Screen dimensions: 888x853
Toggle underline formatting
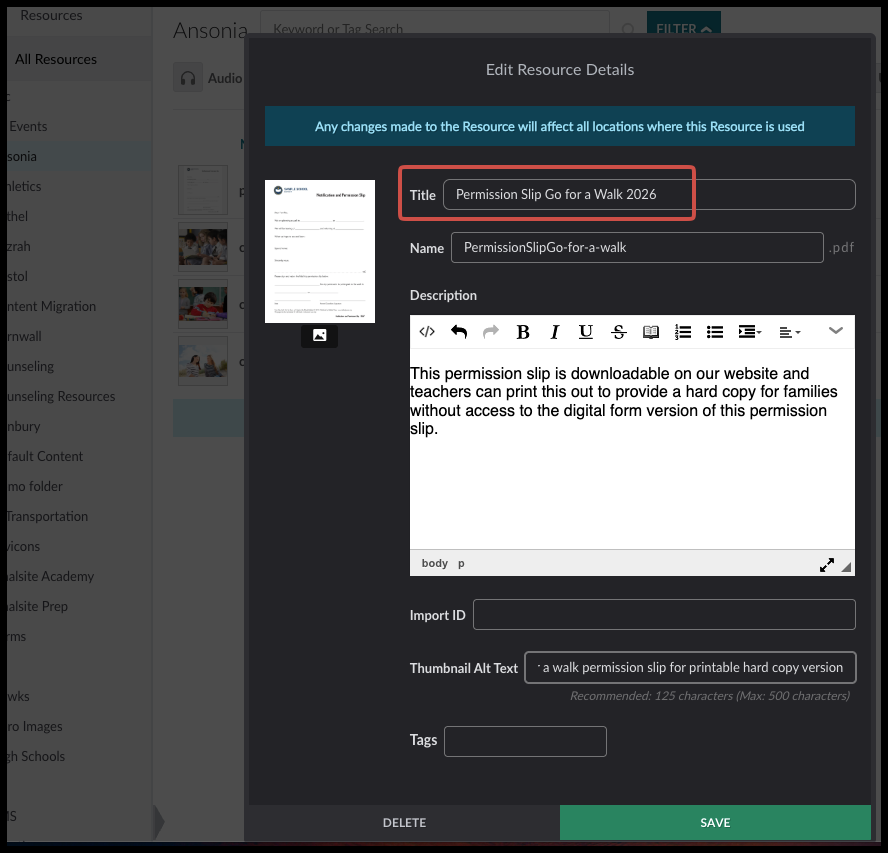click(x=586, y=332)
